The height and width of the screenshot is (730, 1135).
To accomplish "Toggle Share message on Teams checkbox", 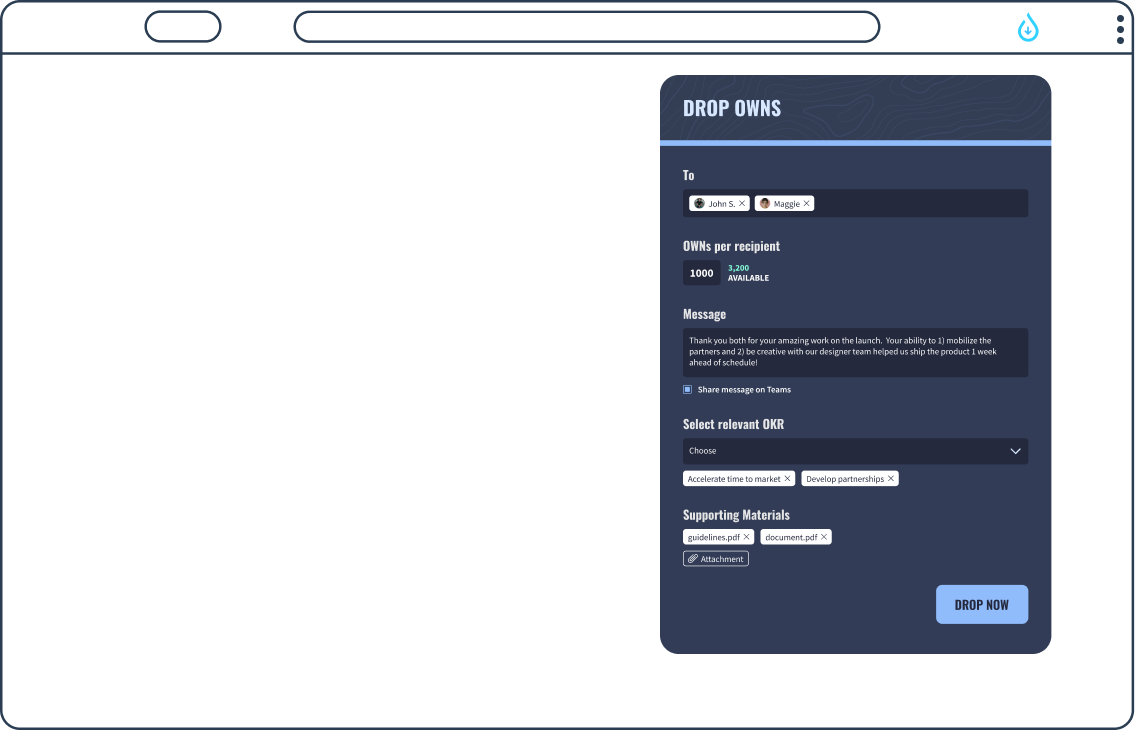I will pyautogui.click(x=688, y=390).
